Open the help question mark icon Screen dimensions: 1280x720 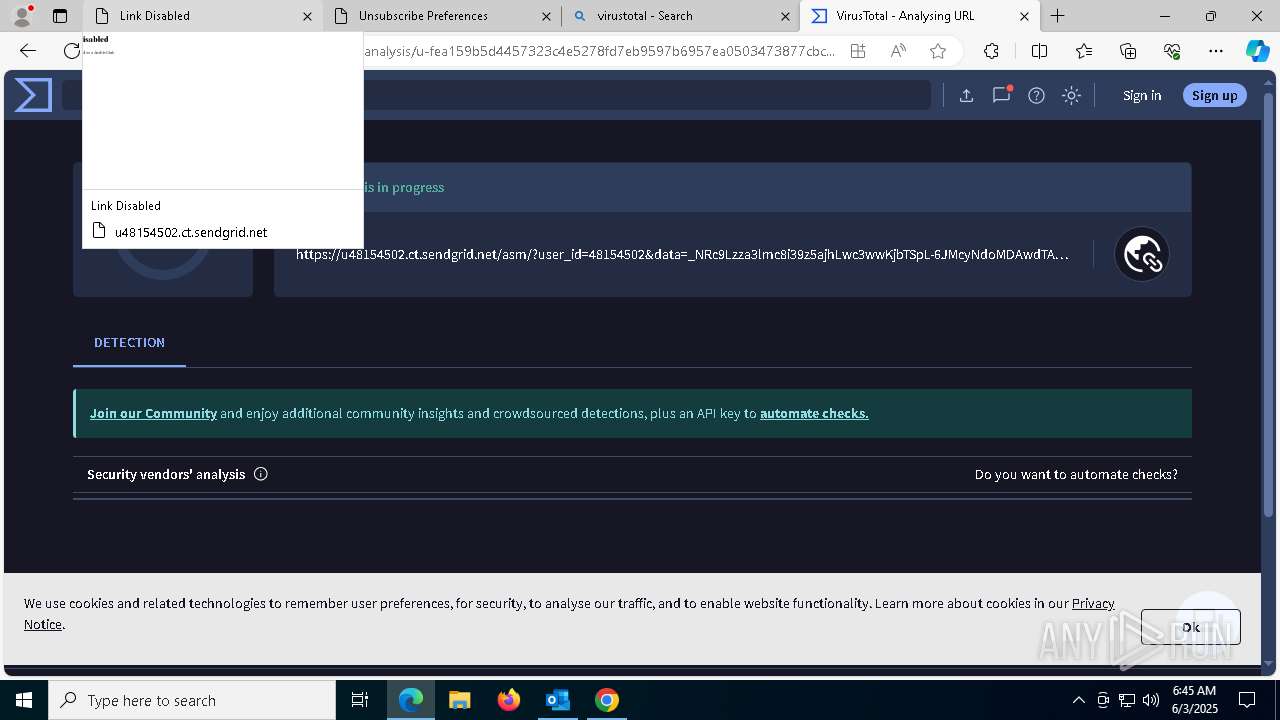1036,96
